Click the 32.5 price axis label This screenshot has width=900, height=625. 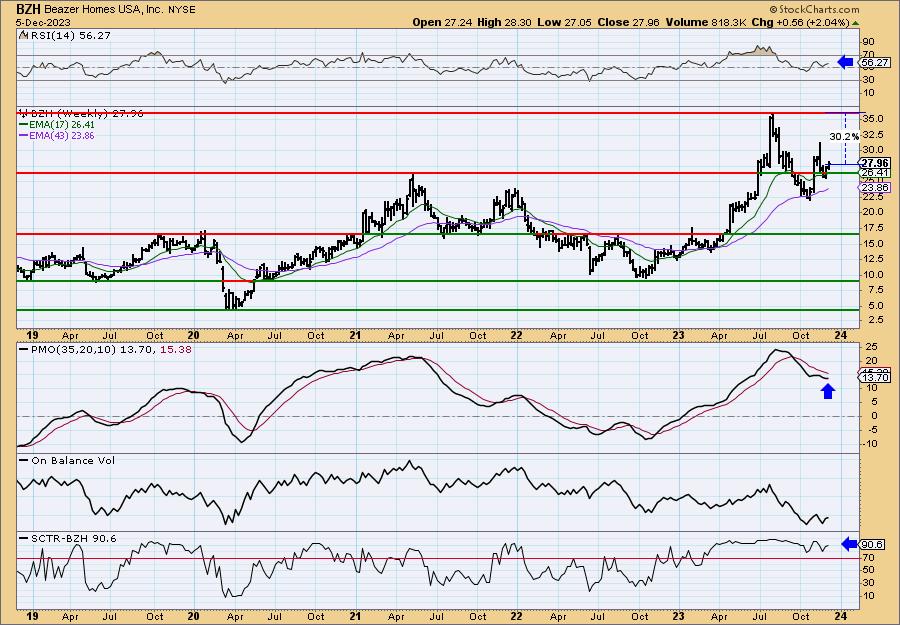click(872, 134)
